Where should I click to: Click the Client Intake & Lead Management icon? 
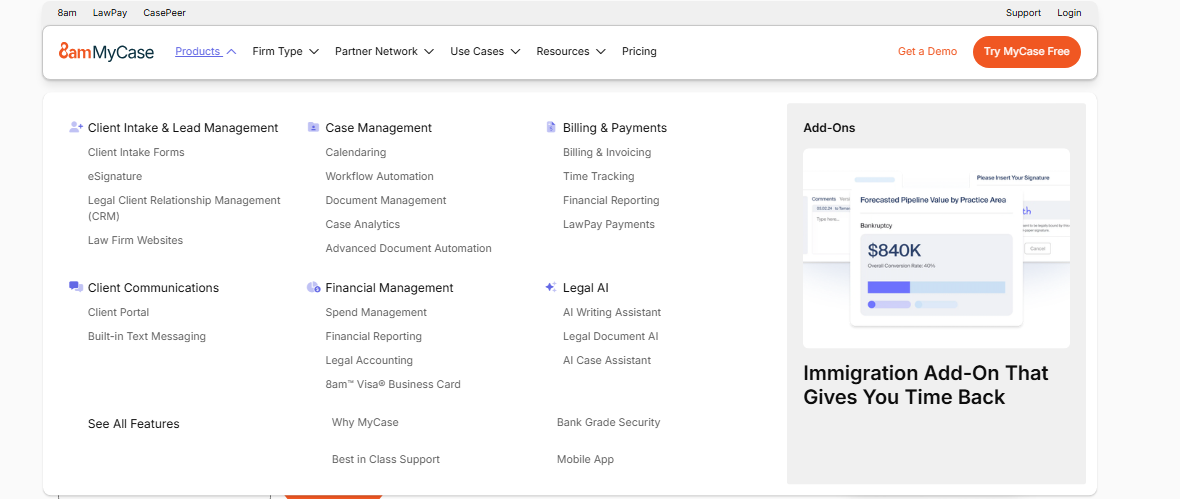pos(76,127)
